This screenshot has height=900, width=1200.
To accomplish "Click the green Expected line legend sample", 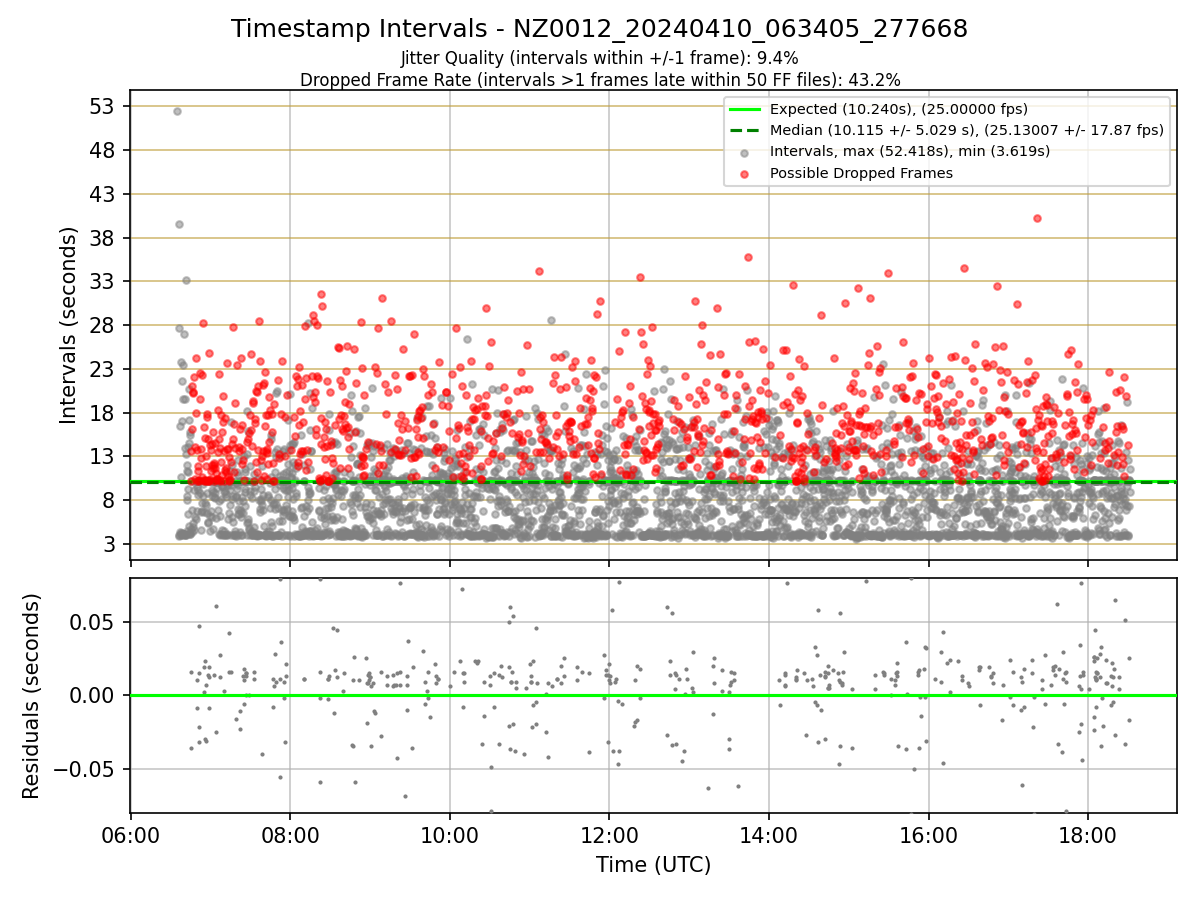I will 746,109.
